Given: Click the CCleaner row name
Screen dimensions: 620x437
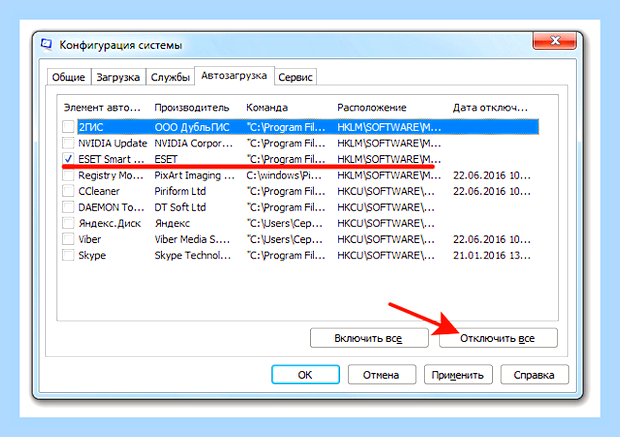Looking at the screenshot, I should click(x=99, y=191).
